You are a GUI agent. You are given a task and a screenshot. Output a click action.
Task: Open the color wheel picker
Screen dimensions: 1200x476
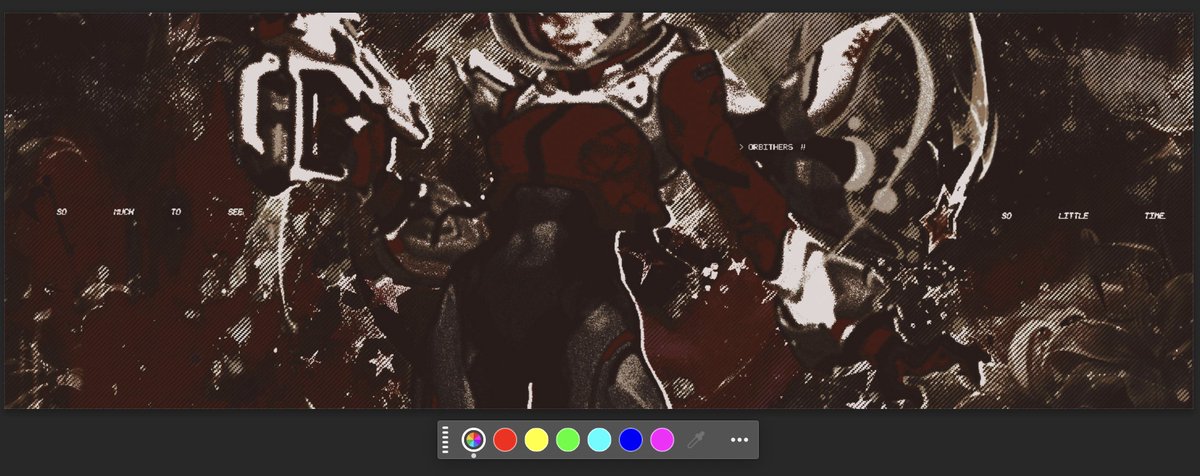(x=473, y=439)
